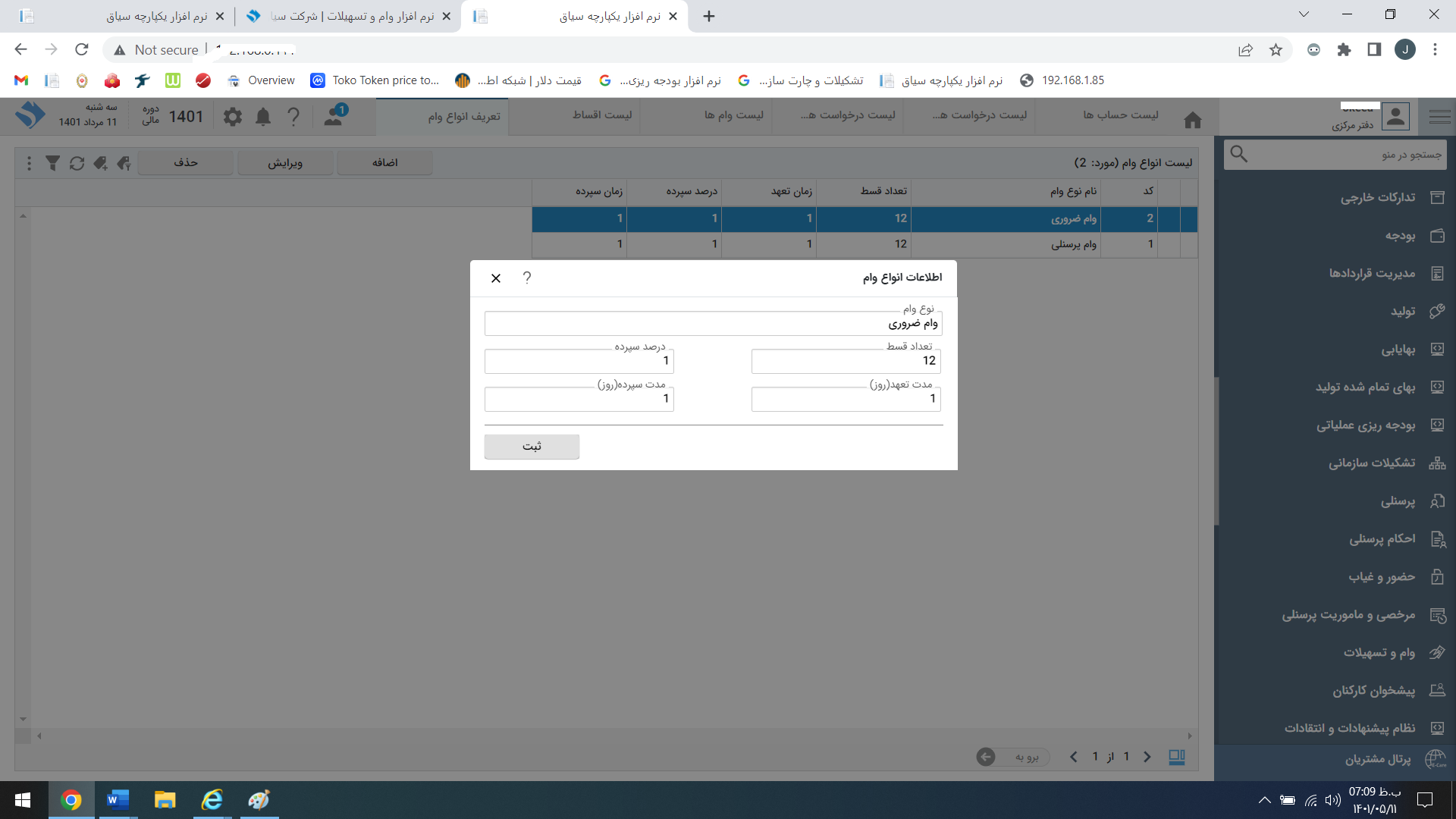Close the اطلاعات انواع وام dialog
Screen dimensions: 1456x819
tap(496, 278)
